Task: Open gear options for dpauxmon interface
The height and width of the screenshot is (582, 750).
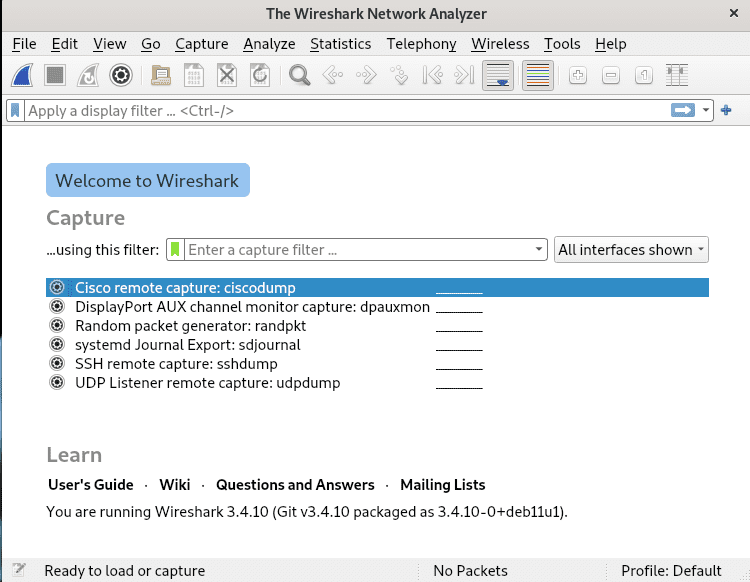Action: [57, 306]
